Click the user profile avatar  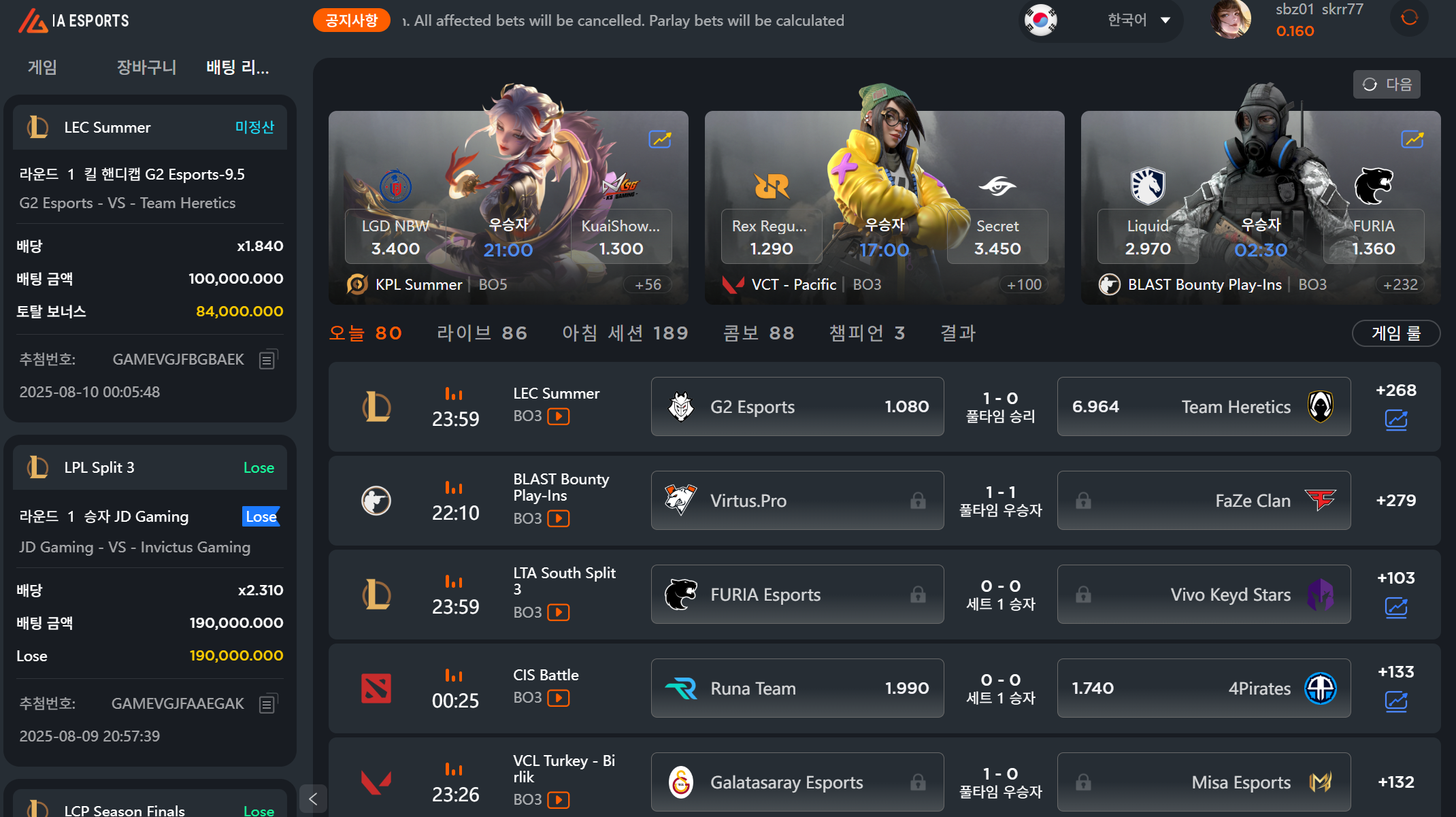1231,19
